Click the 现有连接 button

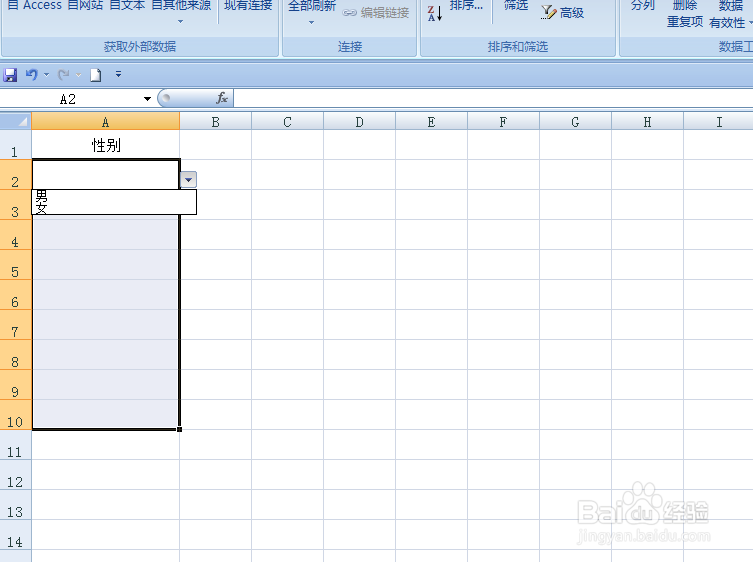click(248, 6)
